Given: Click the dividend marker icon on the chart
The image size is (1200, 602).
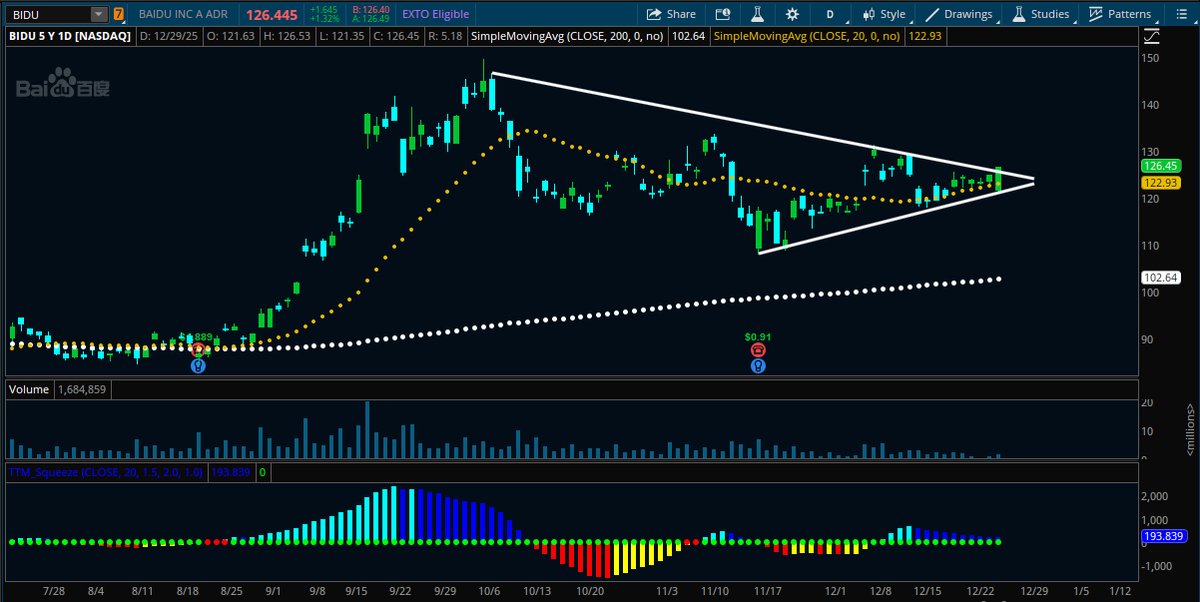Looking at the screenshot, I should [x=198, y=348].
